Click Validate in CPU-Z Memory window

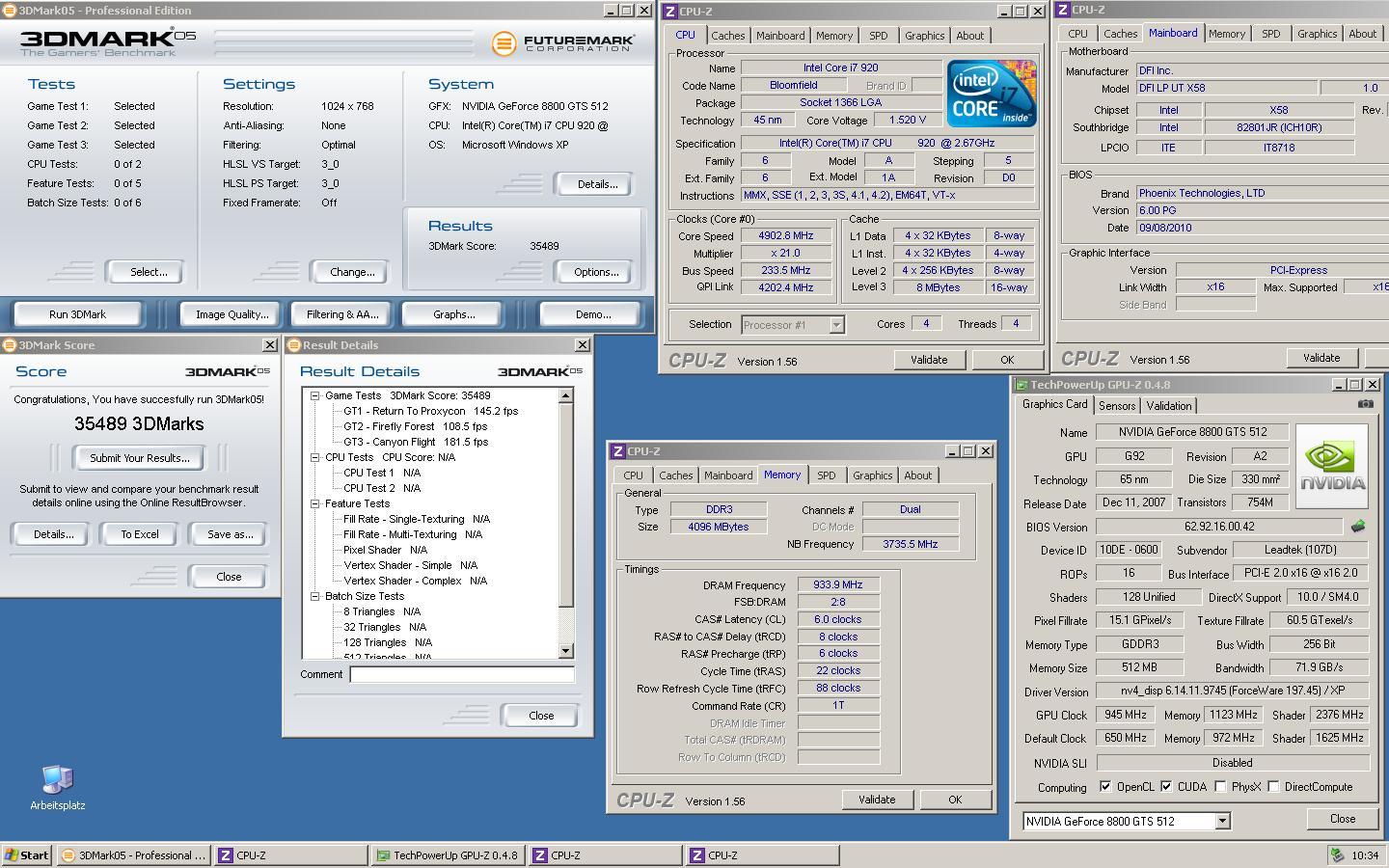point(877,800)
